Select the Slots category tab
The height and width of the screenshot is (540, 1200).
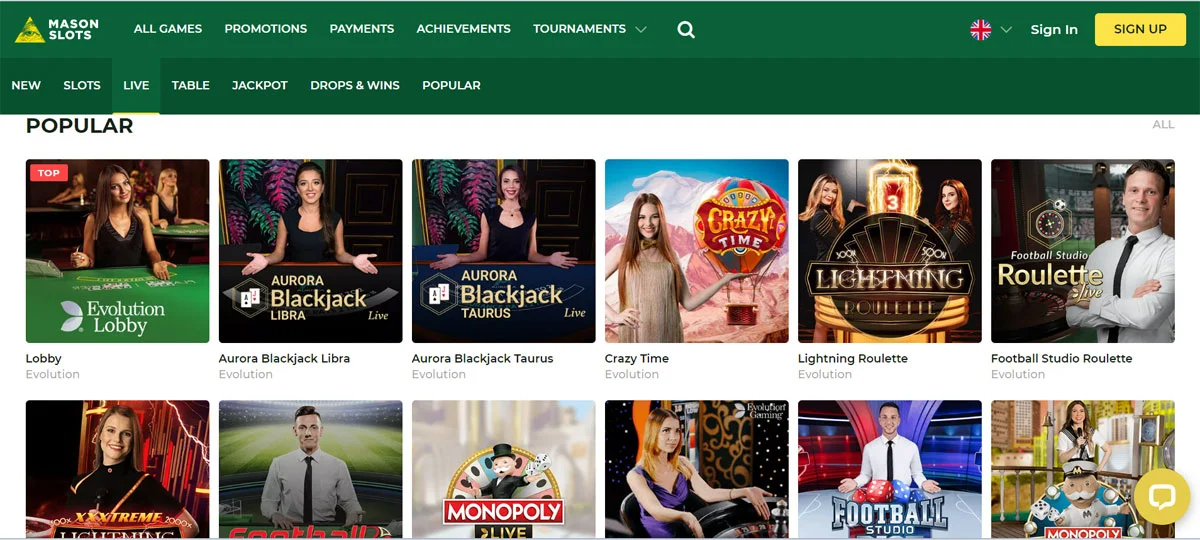[x=82, y=85]
